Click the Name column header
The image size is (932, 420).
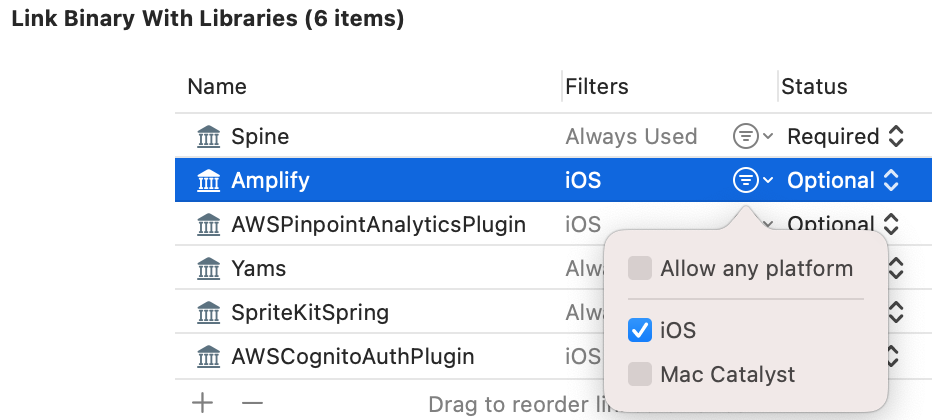(217, 87)
